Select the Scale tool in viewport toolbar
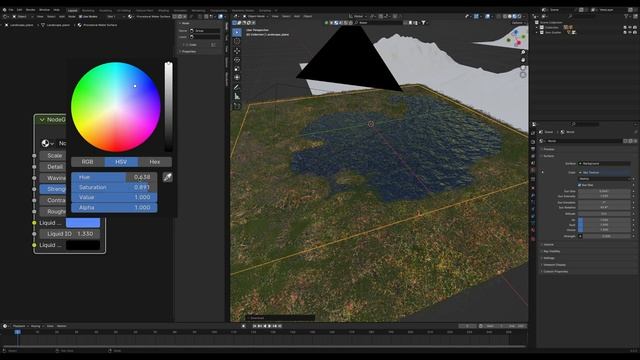Viewport: 640px width, 360px height. 237,69
